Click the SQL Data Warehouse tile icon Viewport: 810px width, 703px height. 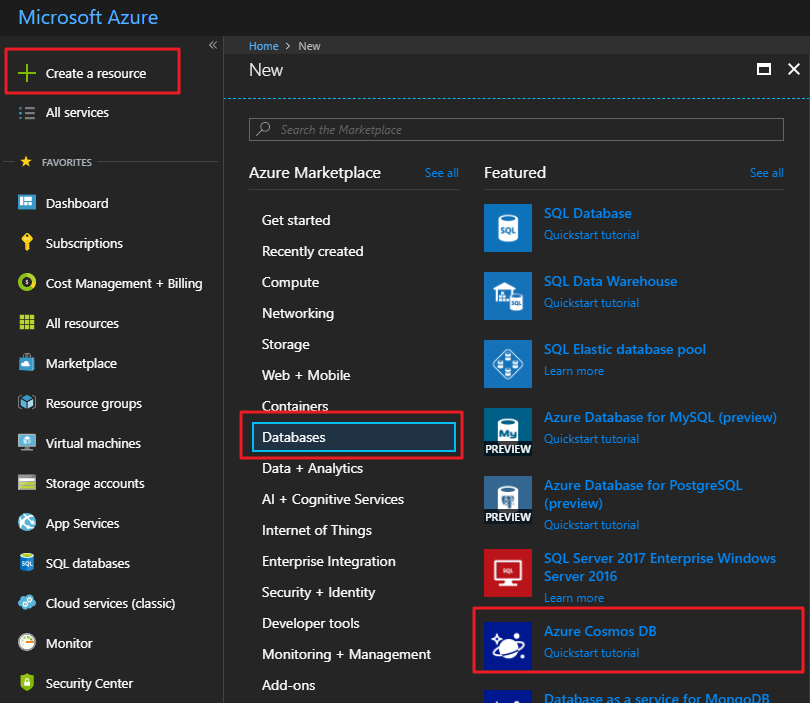click(508, 296)
